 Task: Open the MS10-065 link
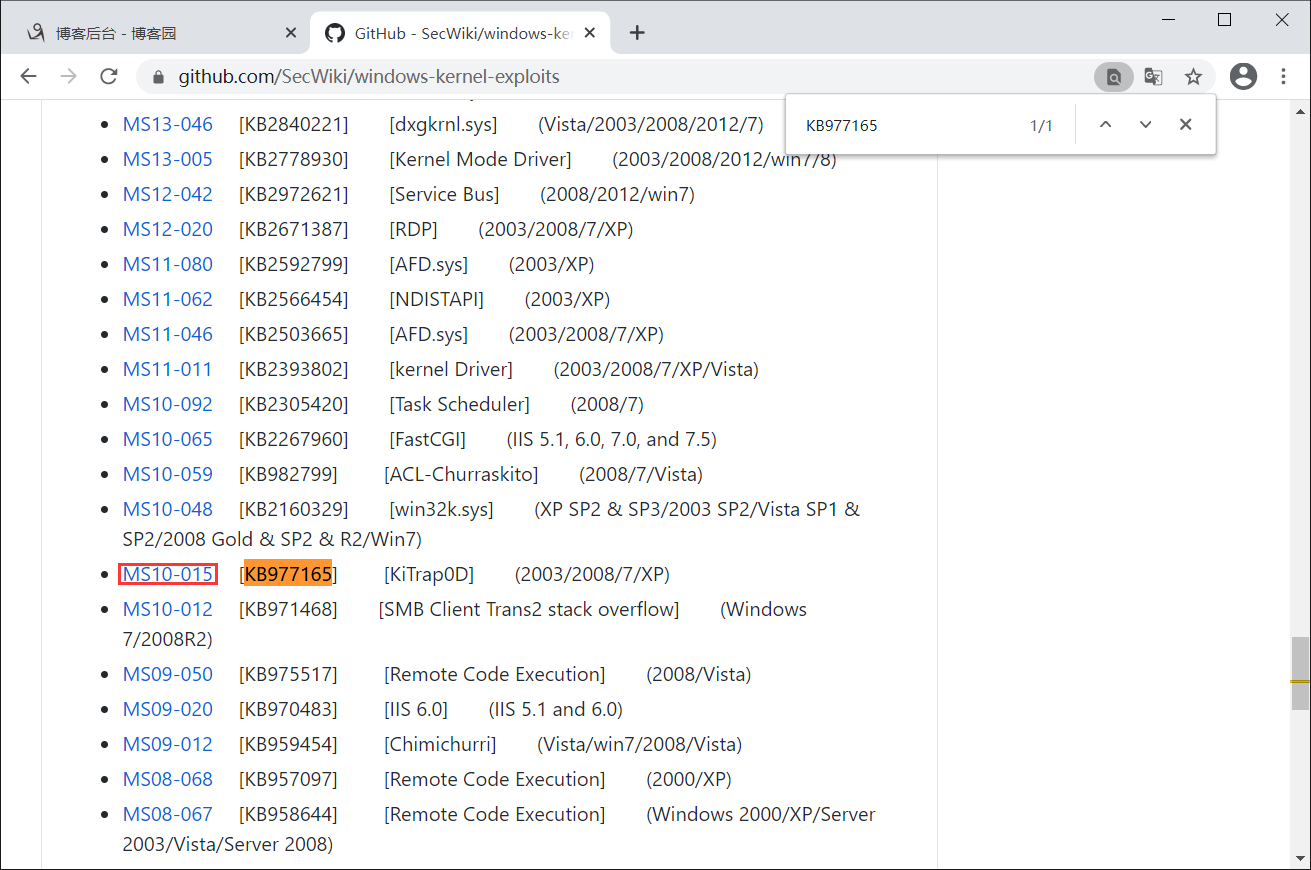(x=168, y=439)
